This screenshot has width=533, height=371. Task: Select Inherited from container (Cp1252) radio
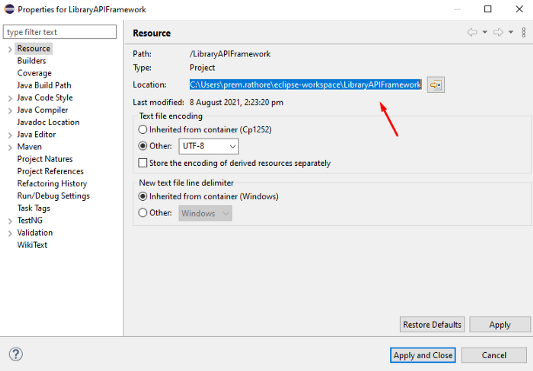point(142,130)
